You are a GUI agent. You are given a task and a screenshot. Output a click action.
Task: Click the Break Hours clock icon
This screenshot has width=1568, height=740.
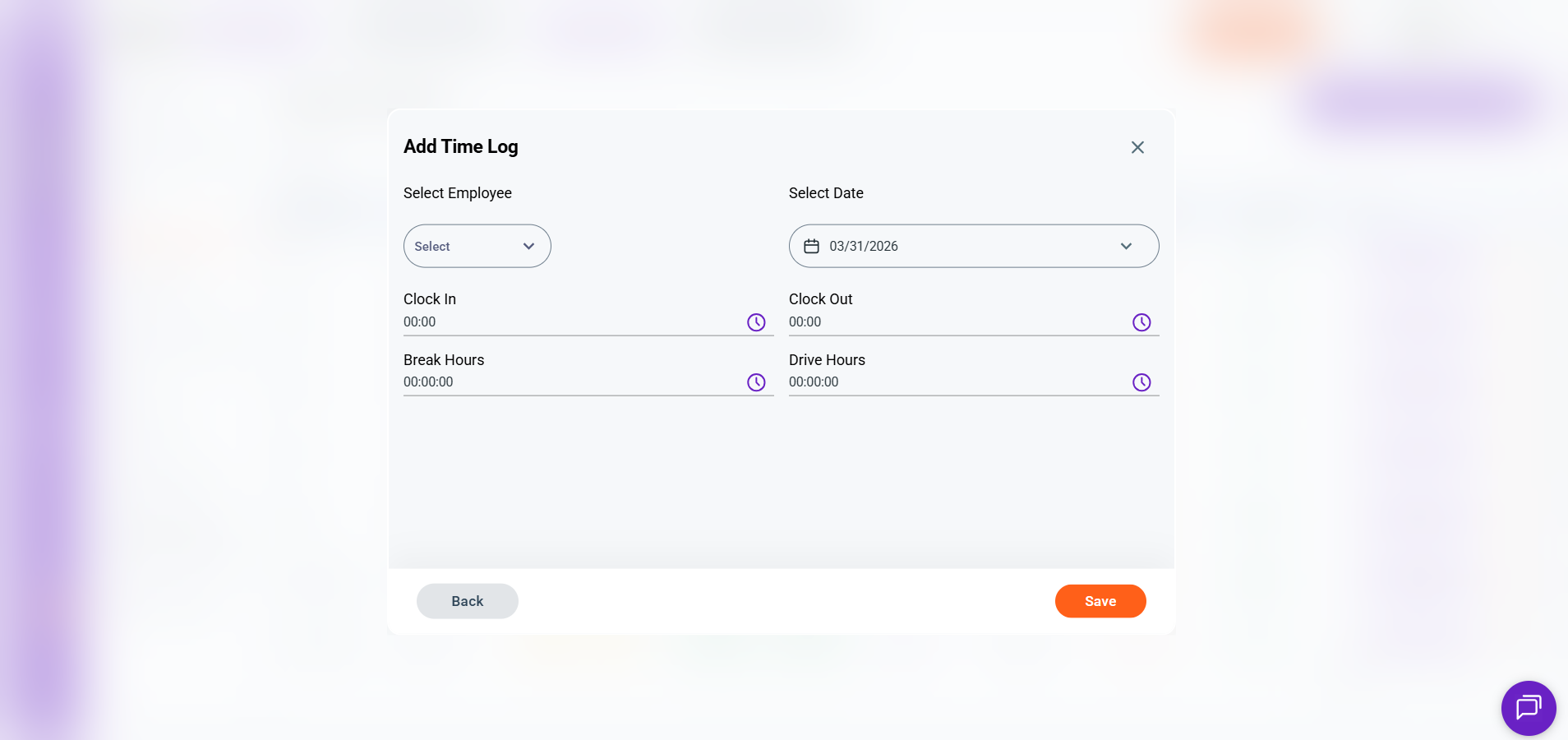tap(756, 382)
